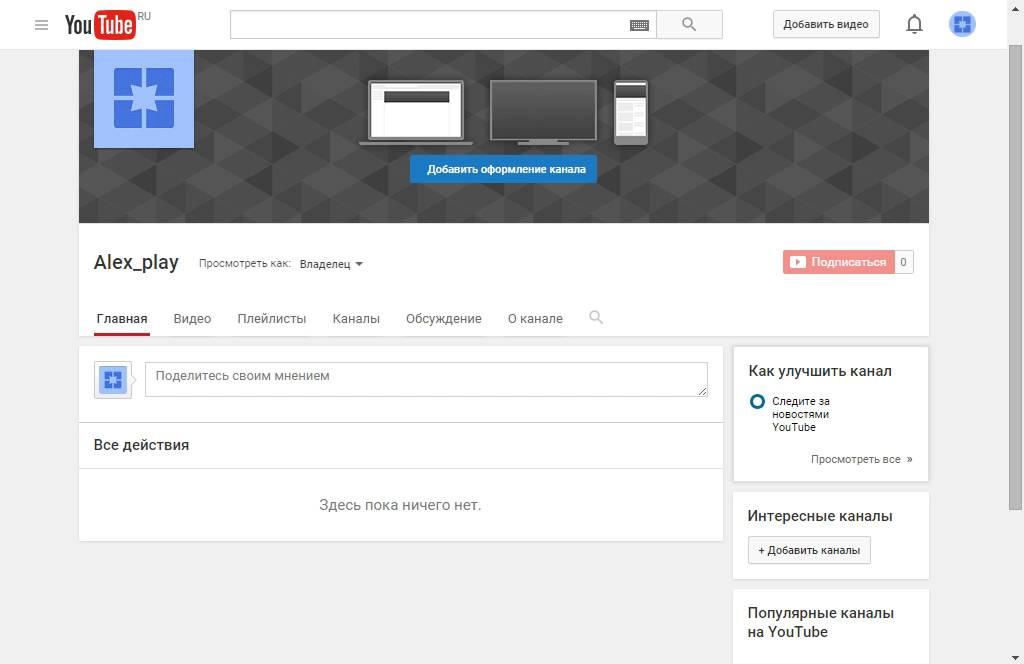Screen dimensions: 1024x664
Task: Click small avatar beside comment box
Action: pyautogui.click(x=113, y=379)
